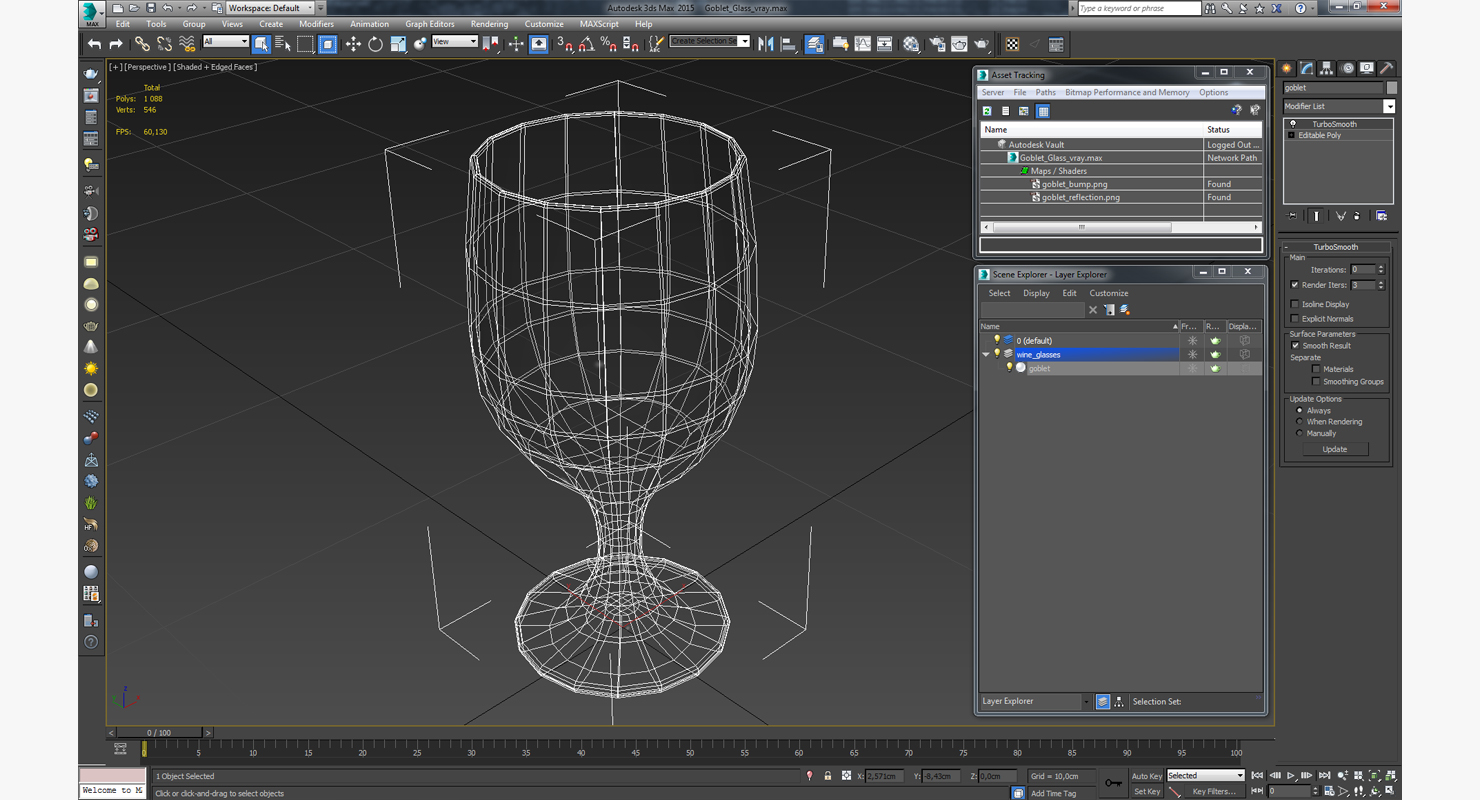Viewport: 1480px width, 800px height.
Task: Collapse the TurboSmooth rollout header
Action: (1336, 247)
